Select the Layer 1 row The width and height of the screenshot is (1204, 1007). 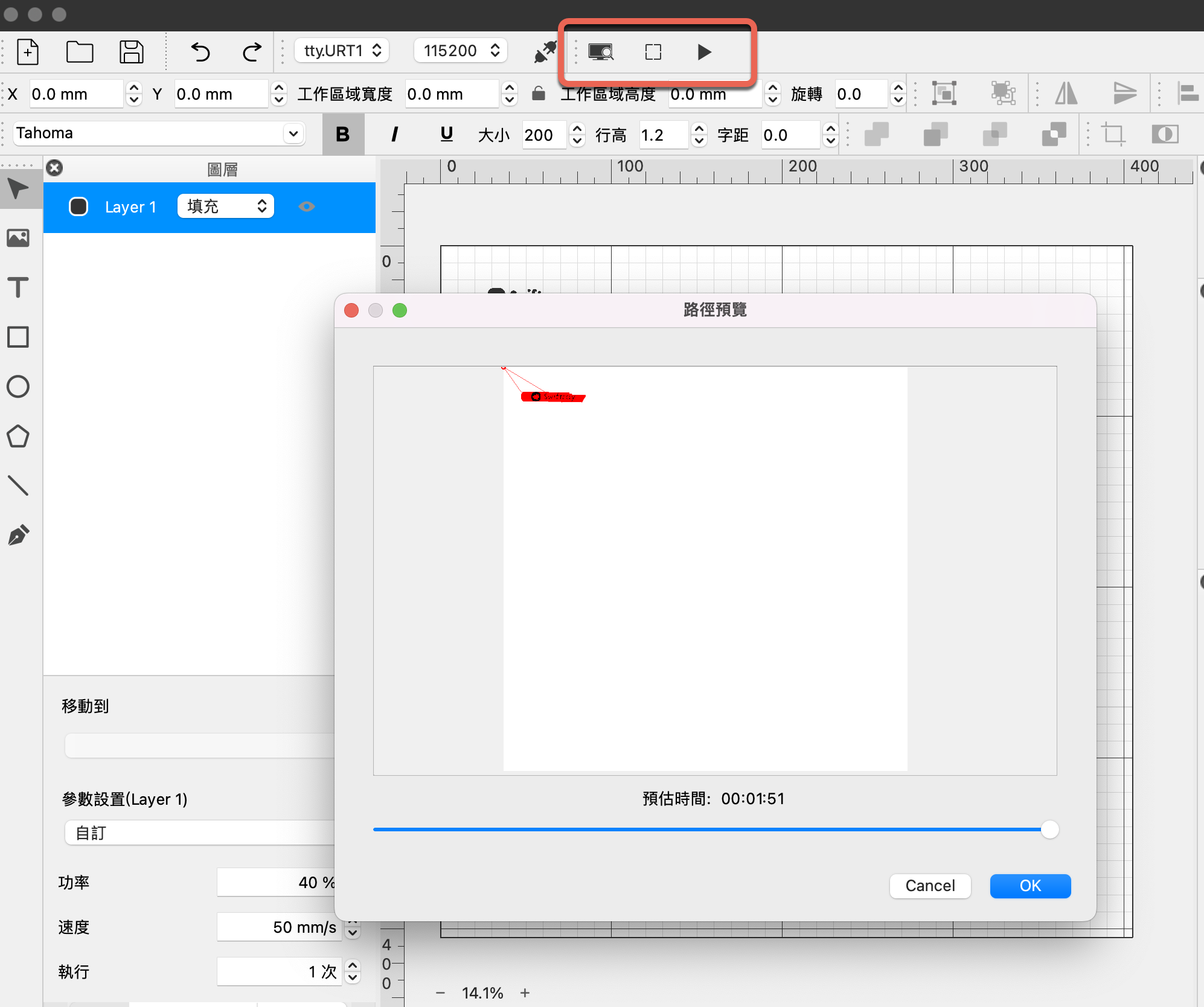tap(130, 207)
